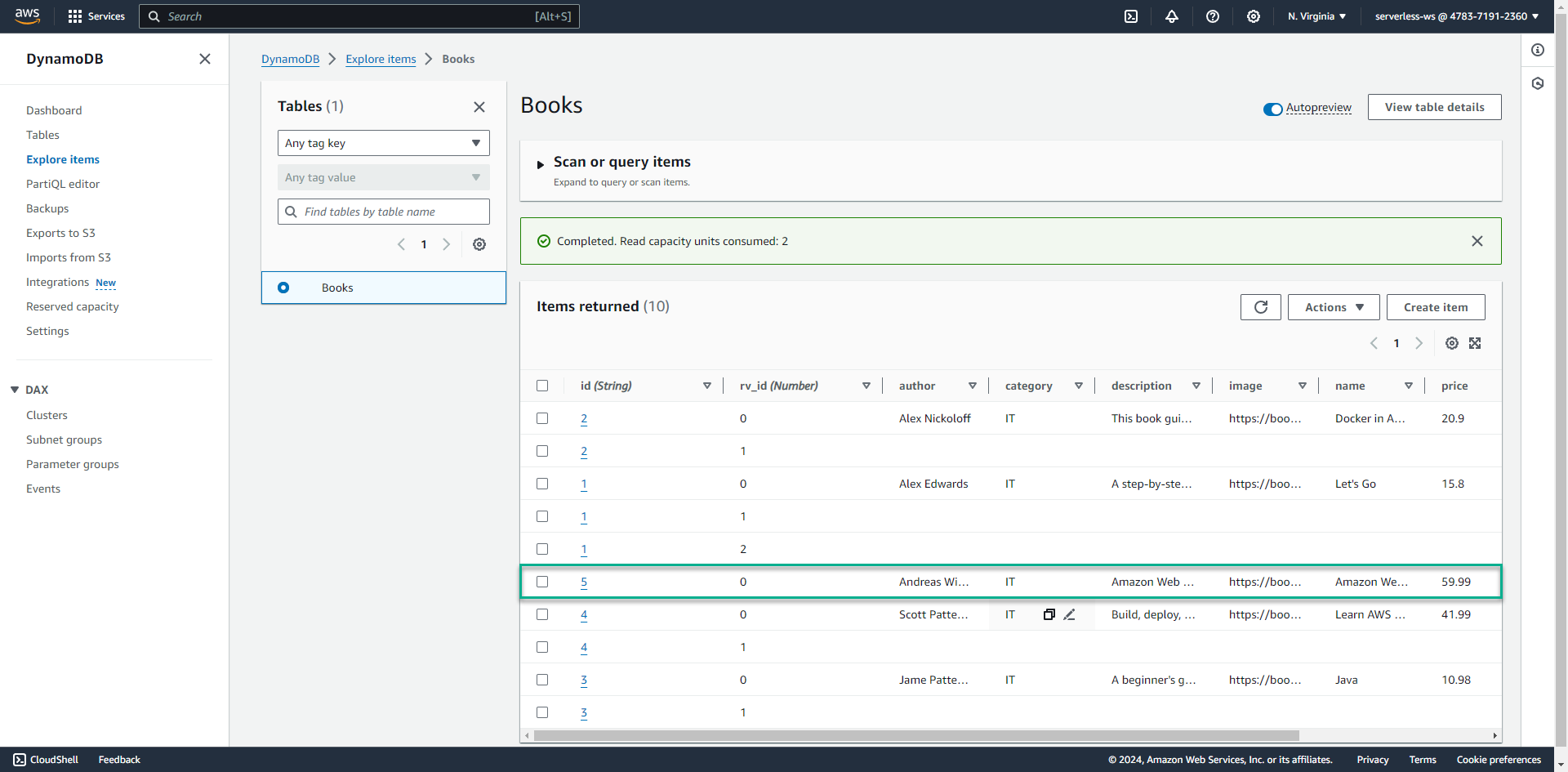The image size is (1568, 772).
Task: Close the Tables panel
Action: tap(479, 107)
